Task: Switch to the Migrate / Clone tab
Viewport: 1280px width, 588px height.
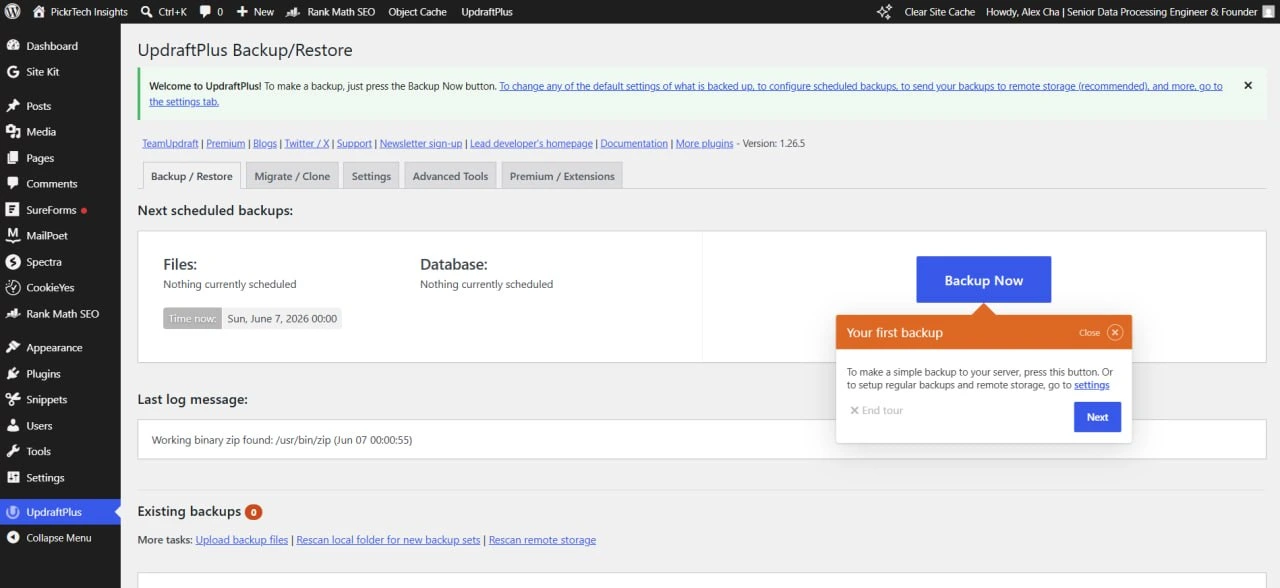Action: pos(292,176)
